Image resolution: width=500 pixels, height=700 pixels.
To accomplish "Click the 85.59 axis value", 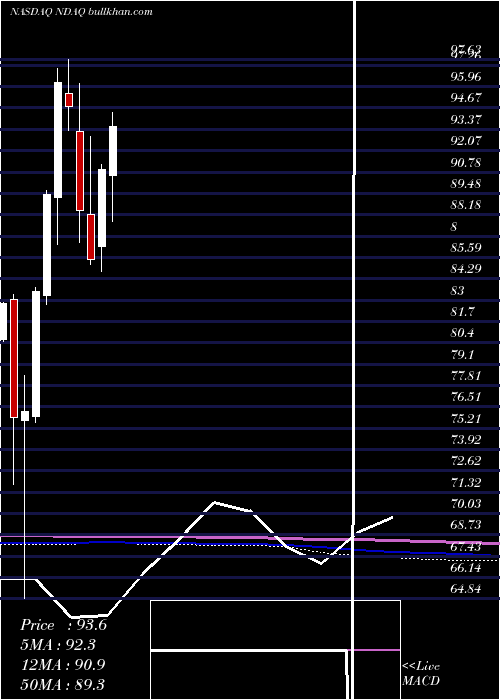I will coord(466,247).
